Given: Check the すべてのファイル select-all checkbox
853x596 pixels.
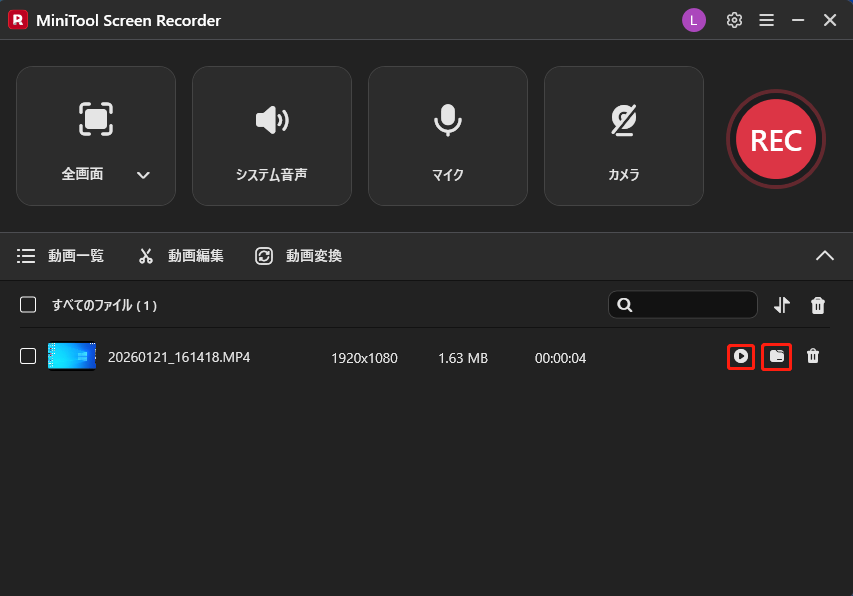Looking at the screenshot, I should 27,305.
